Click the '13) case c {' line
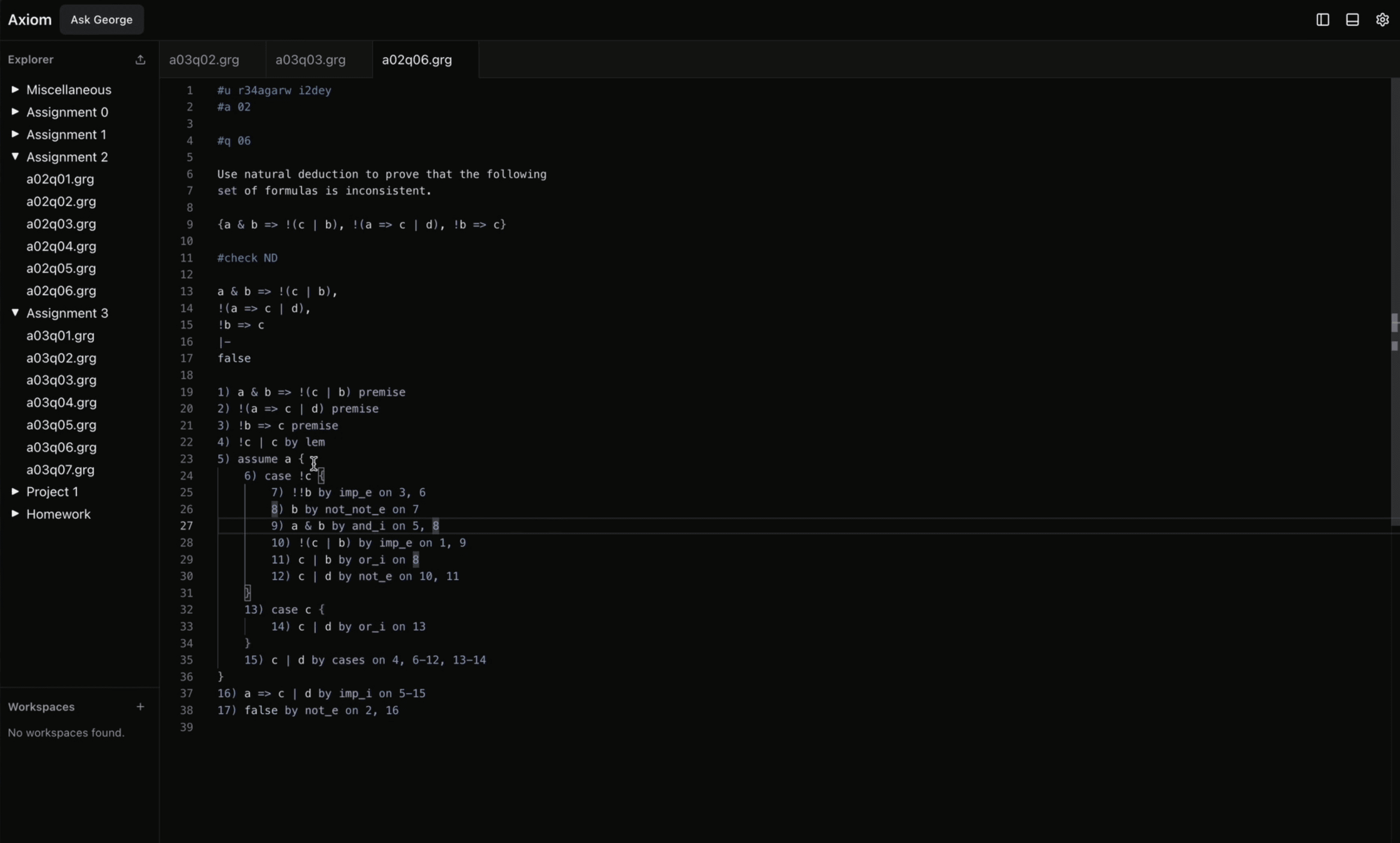This screenshot has width=1400, height=843. click(285, 610)
